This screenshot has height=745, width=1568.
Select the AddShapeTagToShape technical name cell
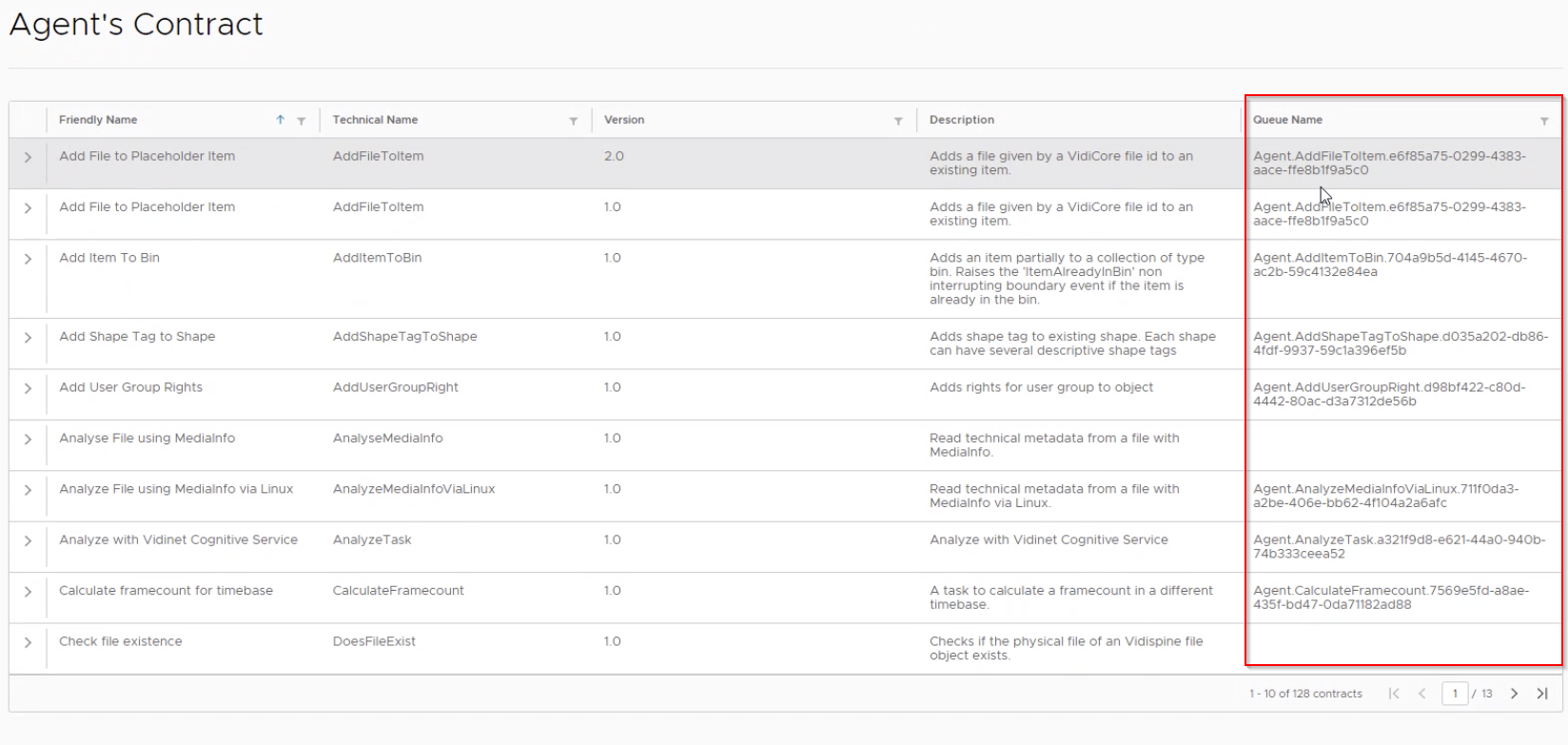tap(404, 337)
